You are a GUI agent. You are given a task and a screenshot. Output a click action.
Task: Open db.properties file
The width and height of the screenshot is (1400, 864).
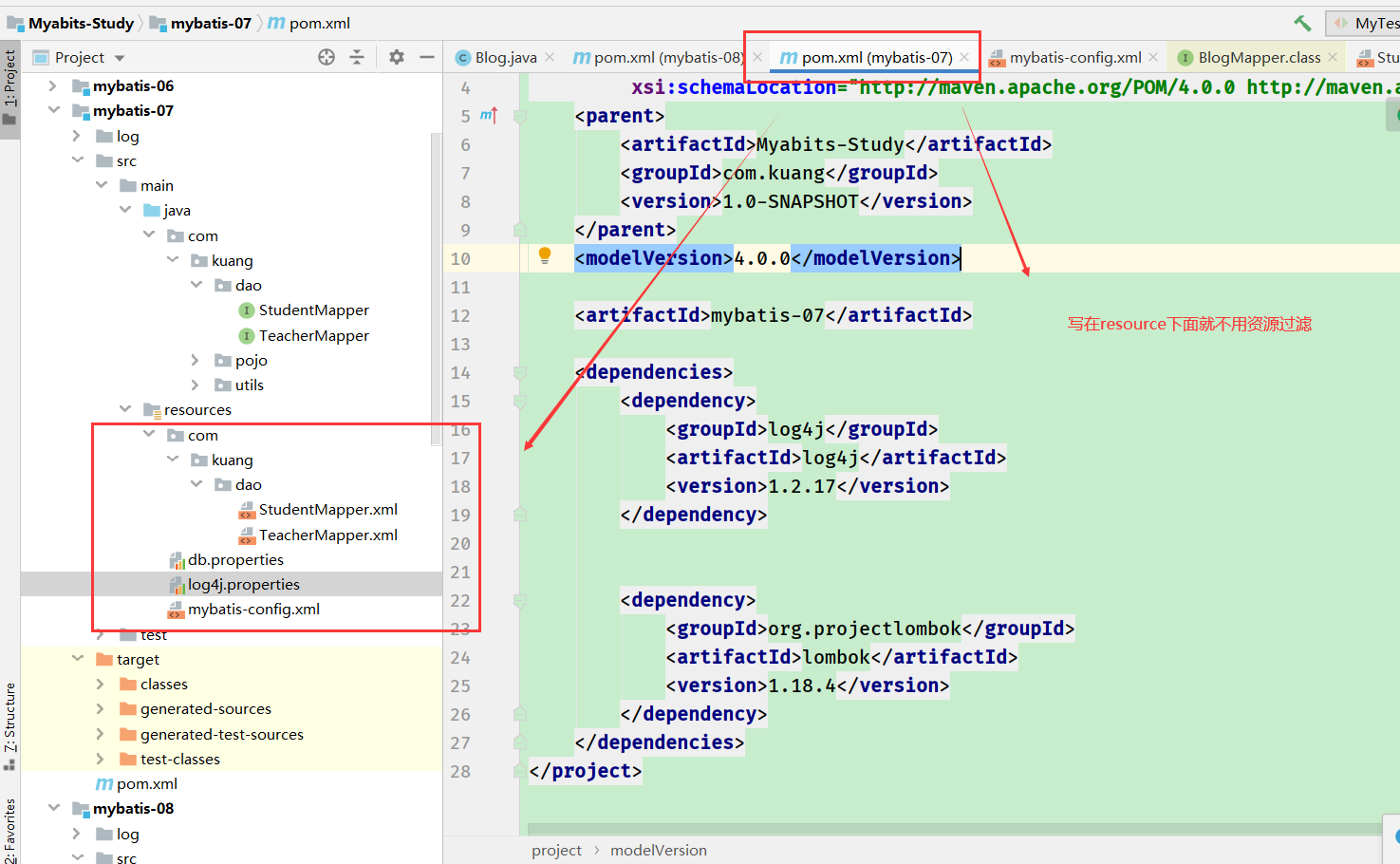tap(235, 559)
